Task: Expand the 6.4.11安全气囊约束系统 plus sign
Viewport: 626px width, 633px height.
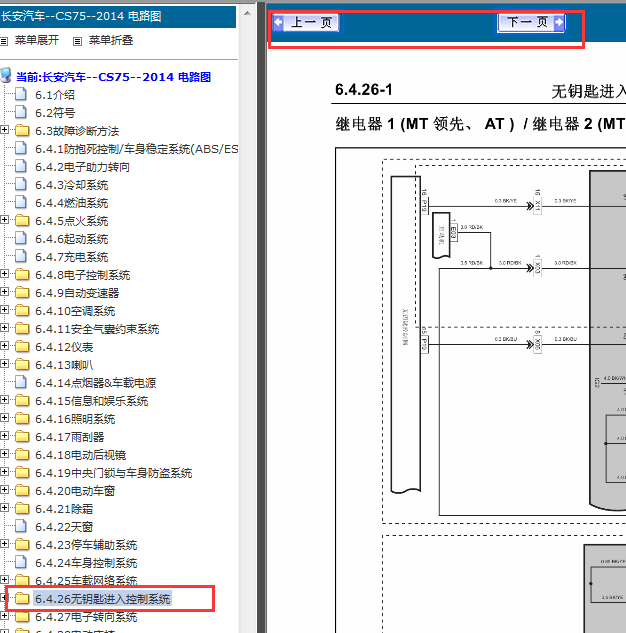Action: [x=4, y=327]
